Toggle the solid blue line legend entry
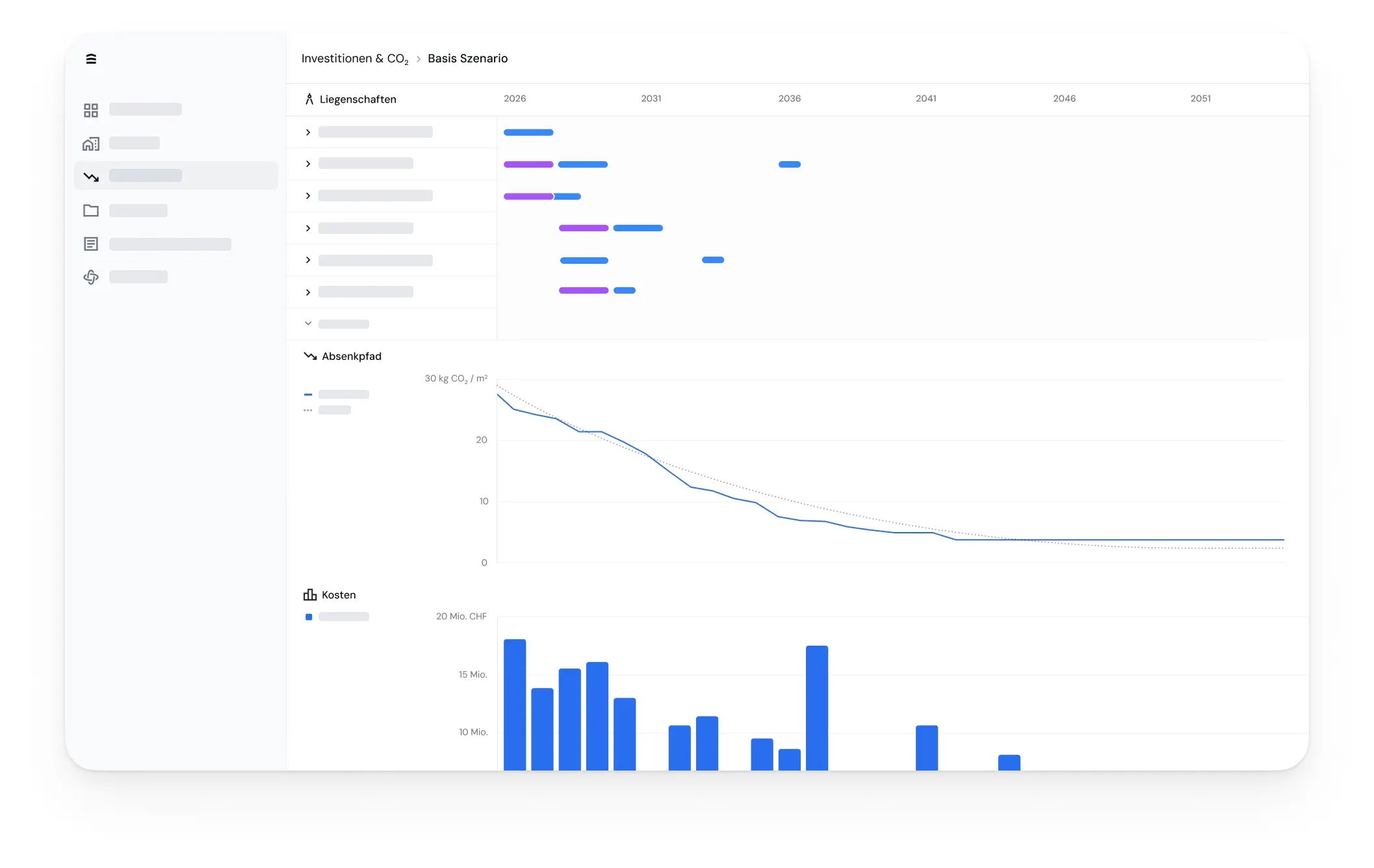 tap(336, 394)
